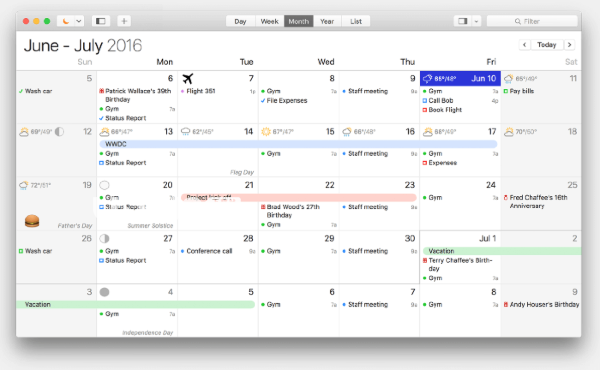The height and width of the screenshot is (370, 600).
Task: Click the new moon icon on July 4
Action: [x=104, y=292]
